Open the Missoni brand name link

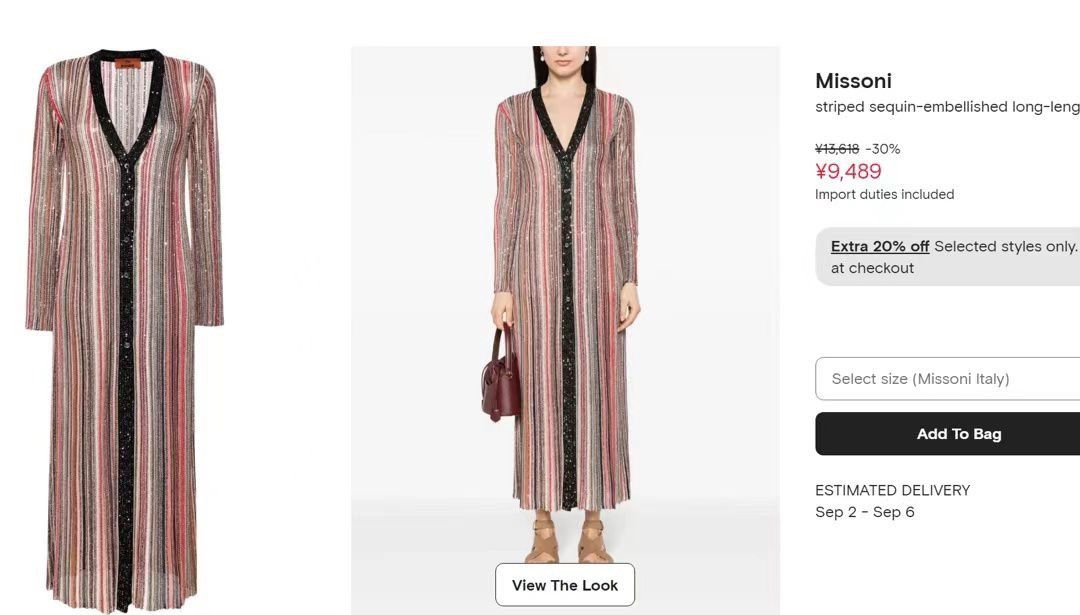[x=853, y=81]
